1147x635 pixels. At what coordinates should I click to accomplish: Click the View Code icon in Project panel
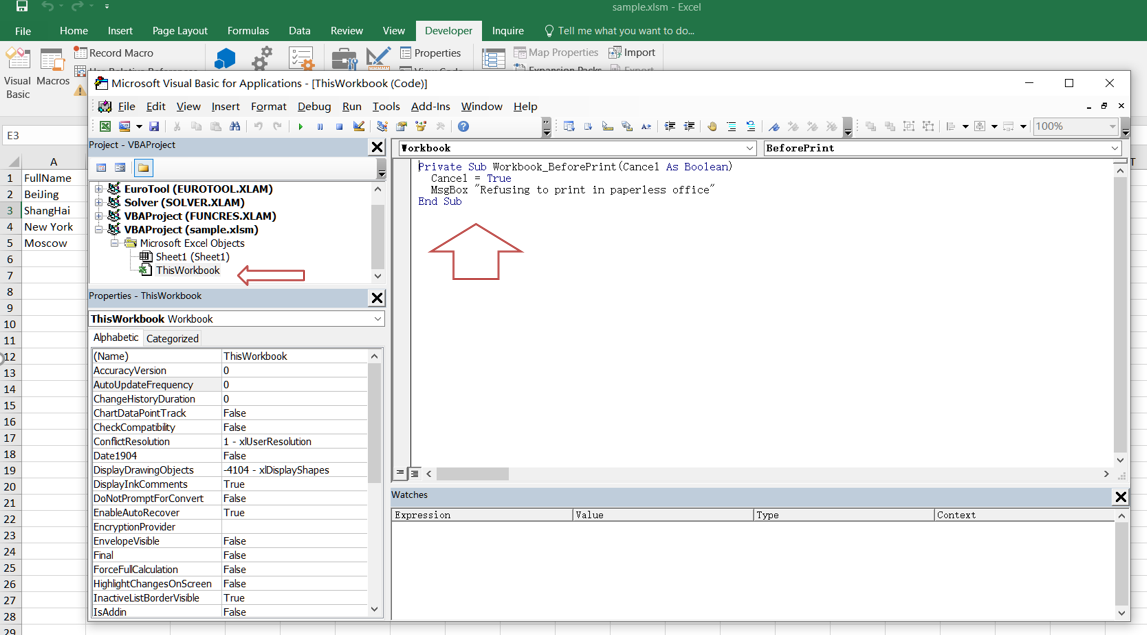tap(101, 168)
